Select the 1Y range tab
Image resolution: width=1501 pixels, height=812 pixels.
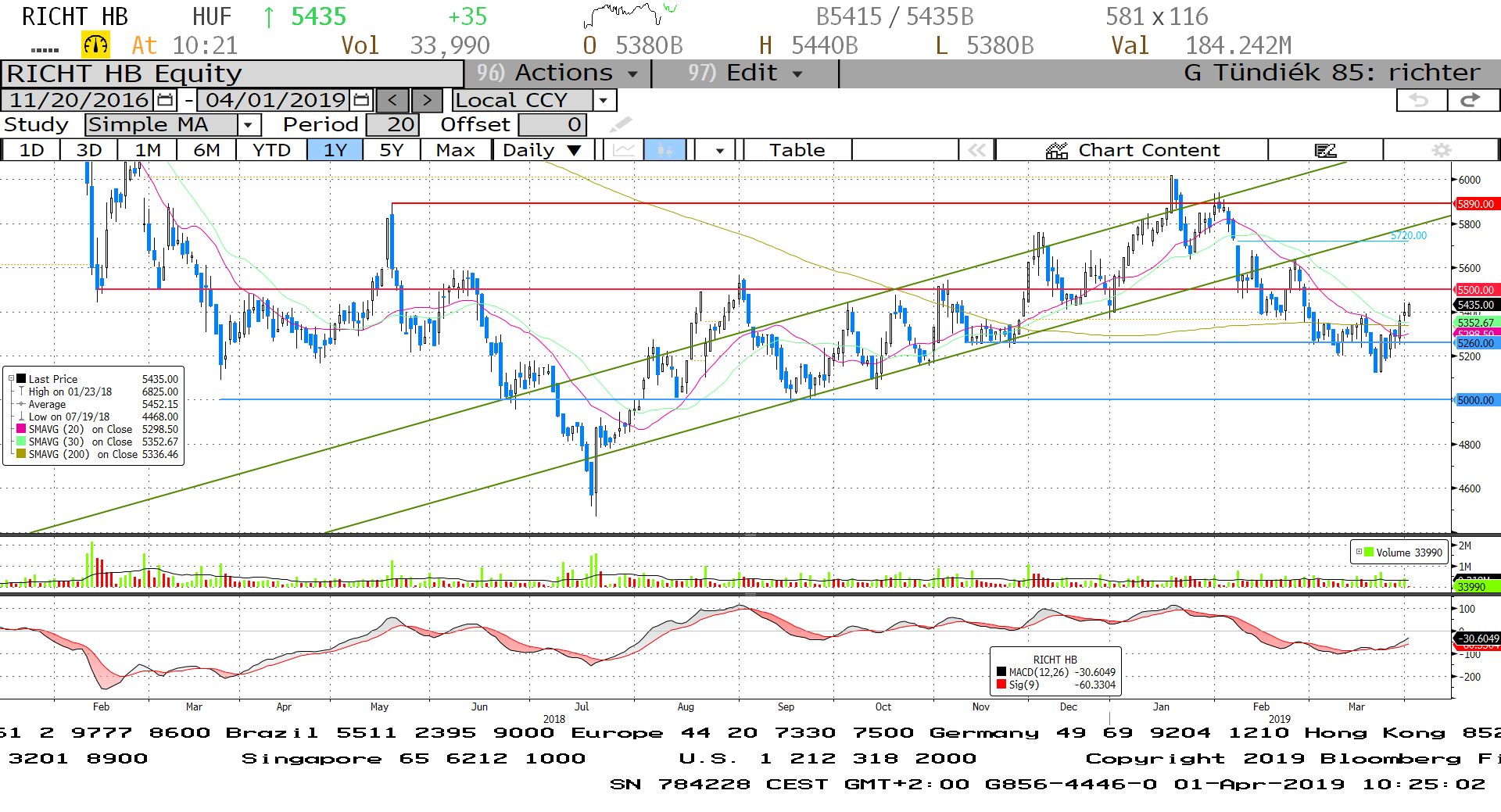tap(335, 150)
